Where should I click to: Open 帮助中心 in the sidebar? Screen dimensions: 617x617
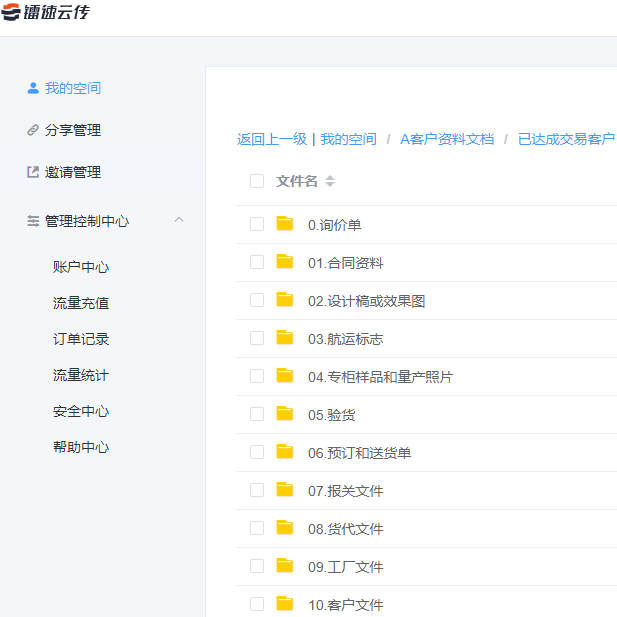(x=81, y=447)
